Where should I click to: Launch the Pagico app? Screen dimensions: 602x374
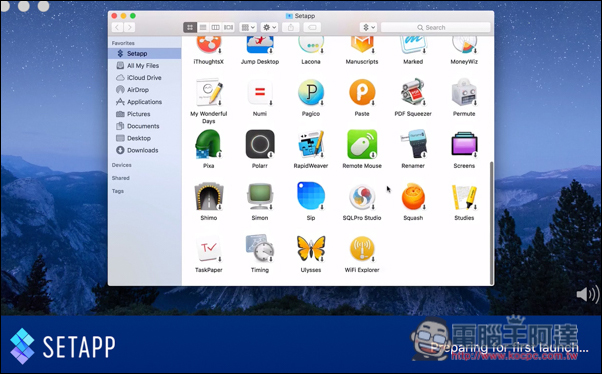(311, 93)
